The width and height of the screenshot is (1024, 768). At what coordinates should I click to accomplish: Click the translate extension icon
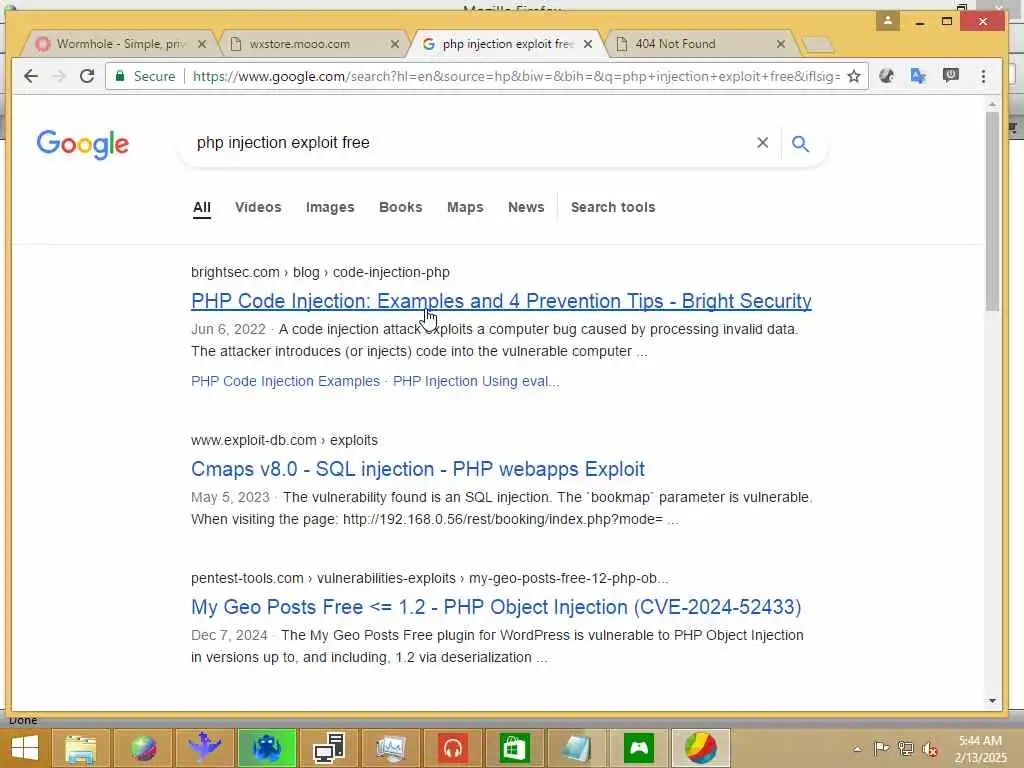tap(918, 76)
